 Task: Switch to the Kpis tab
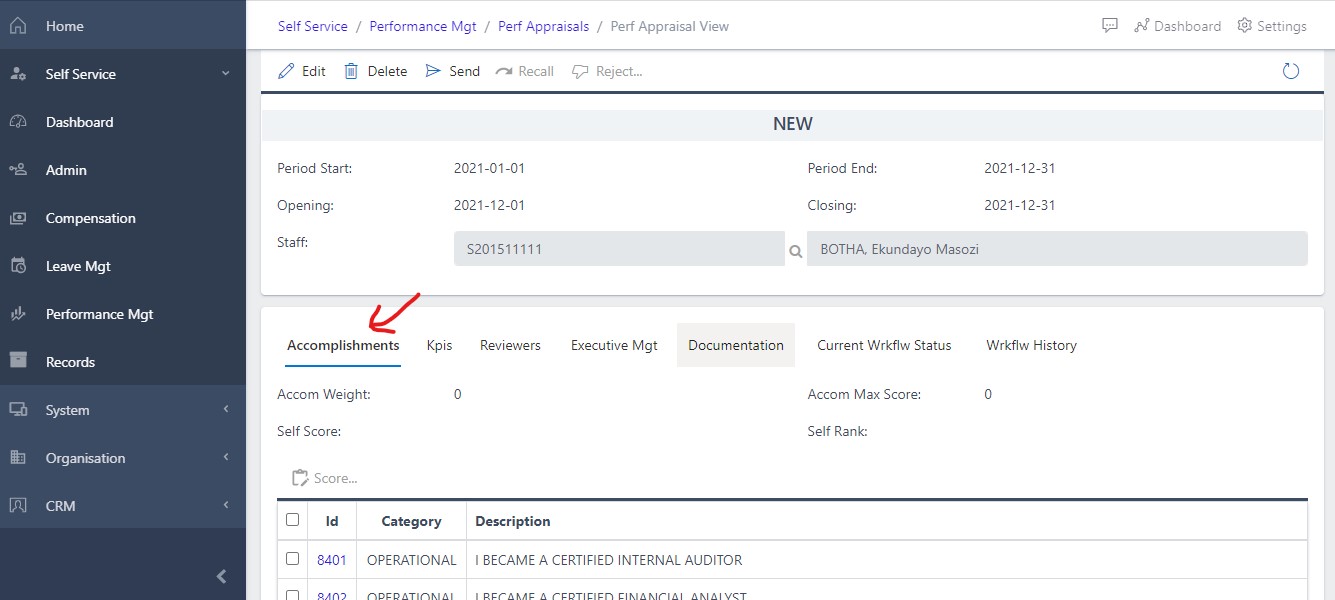coord(439,344)
